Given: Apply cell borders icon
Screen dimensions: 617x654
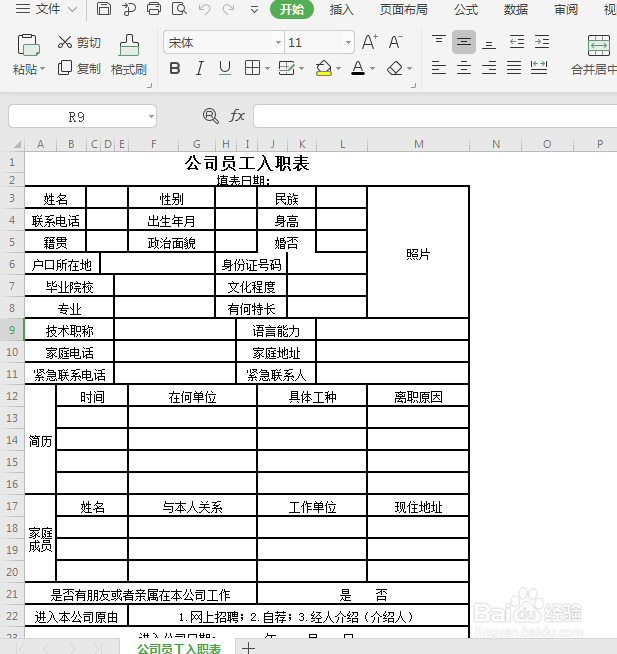Looking at the screenshot, I should tap(252, 68).
